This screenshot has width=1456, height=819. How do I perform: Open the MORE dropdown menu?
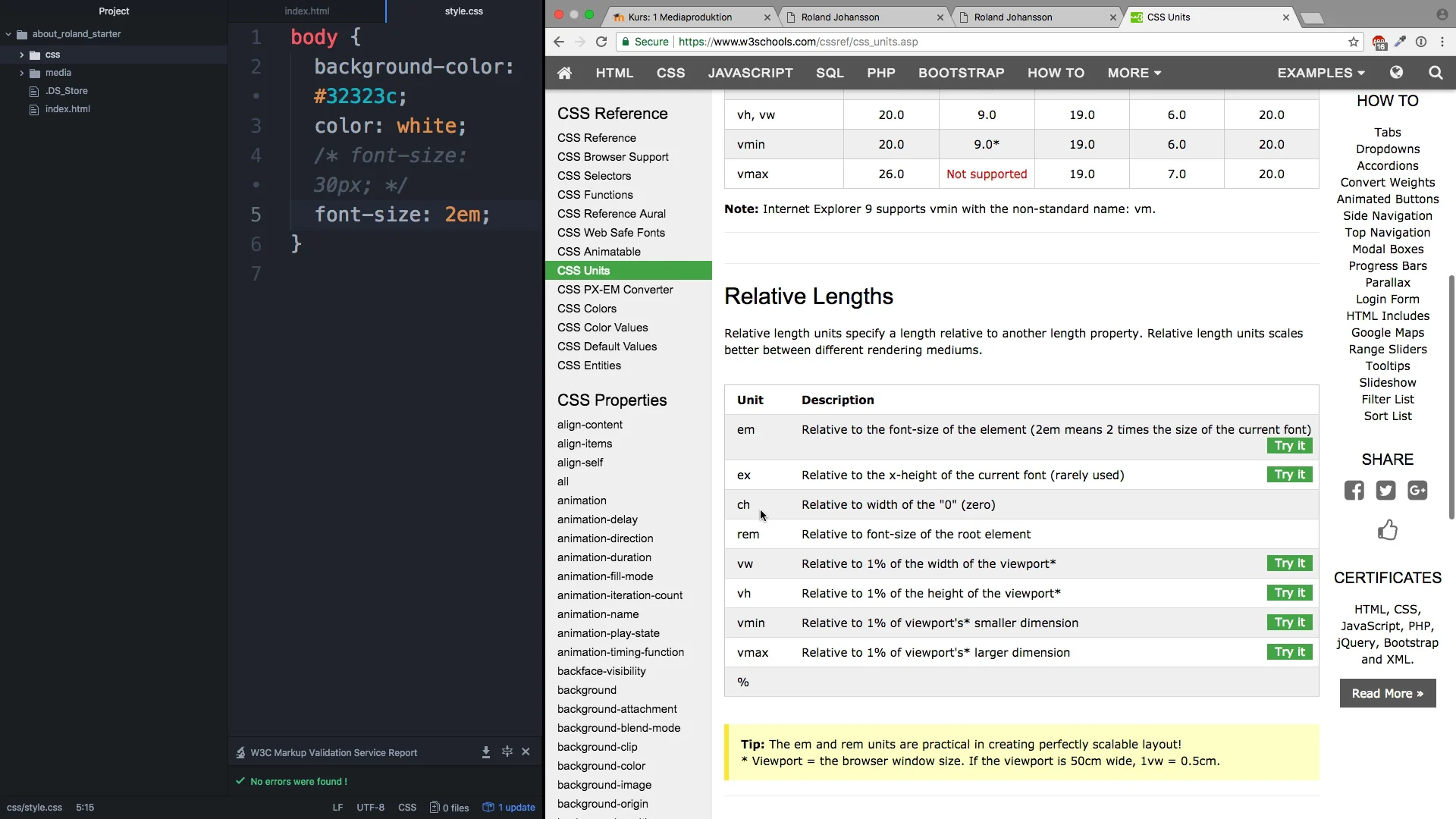click(x=1134, y=73)
